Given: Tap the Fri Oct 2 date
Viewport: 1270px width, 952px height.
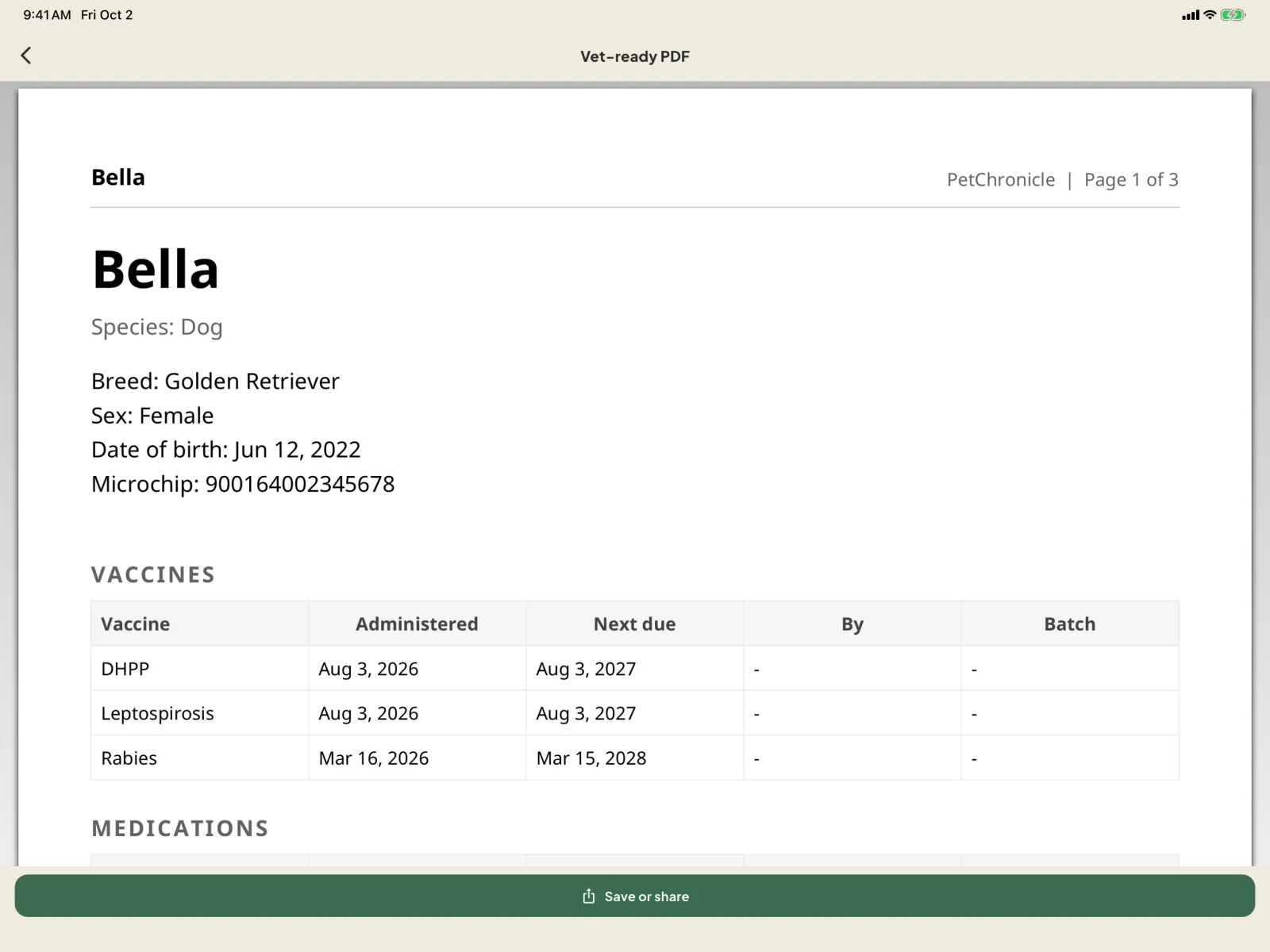Looking at the screenshot, I should point(106,15).
